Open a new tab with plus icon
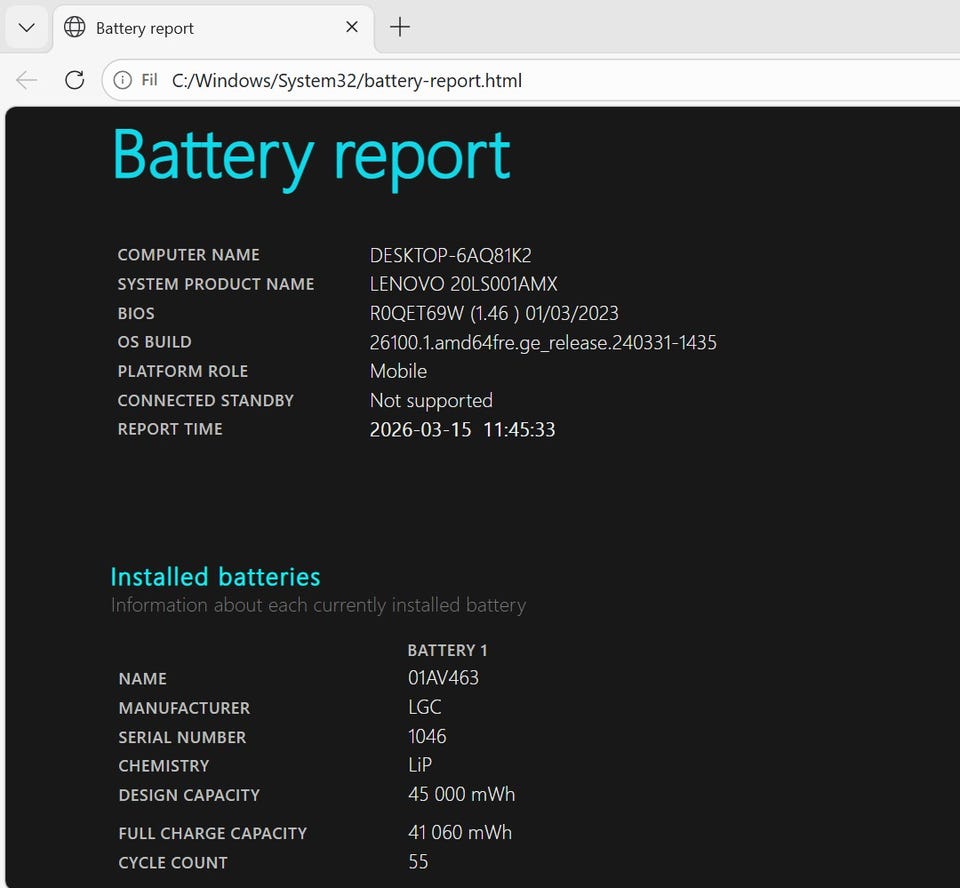The image size is (960, 888). (x=400, y=28)
